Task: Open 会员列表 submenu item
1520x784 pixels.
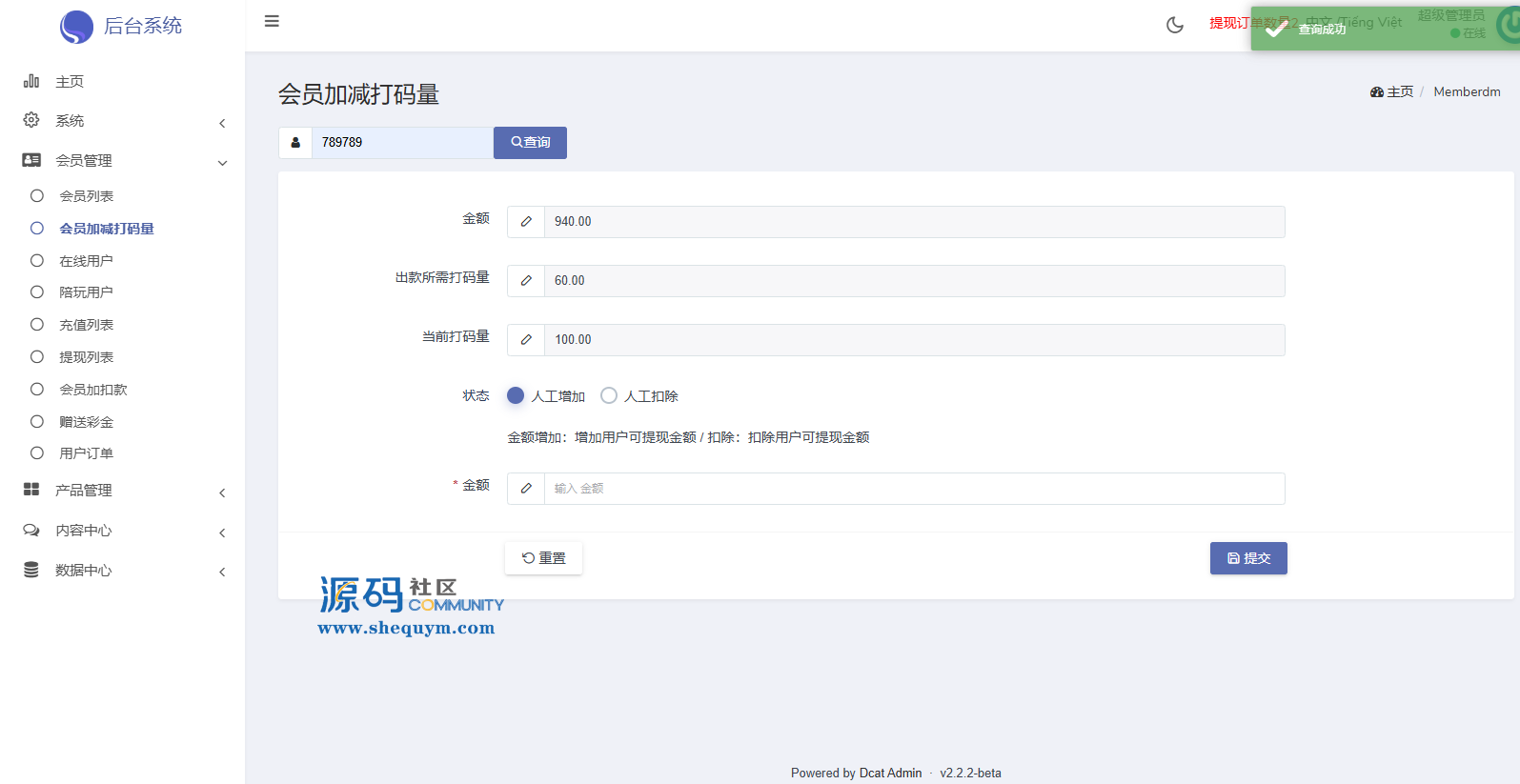Action: [87, 196]
